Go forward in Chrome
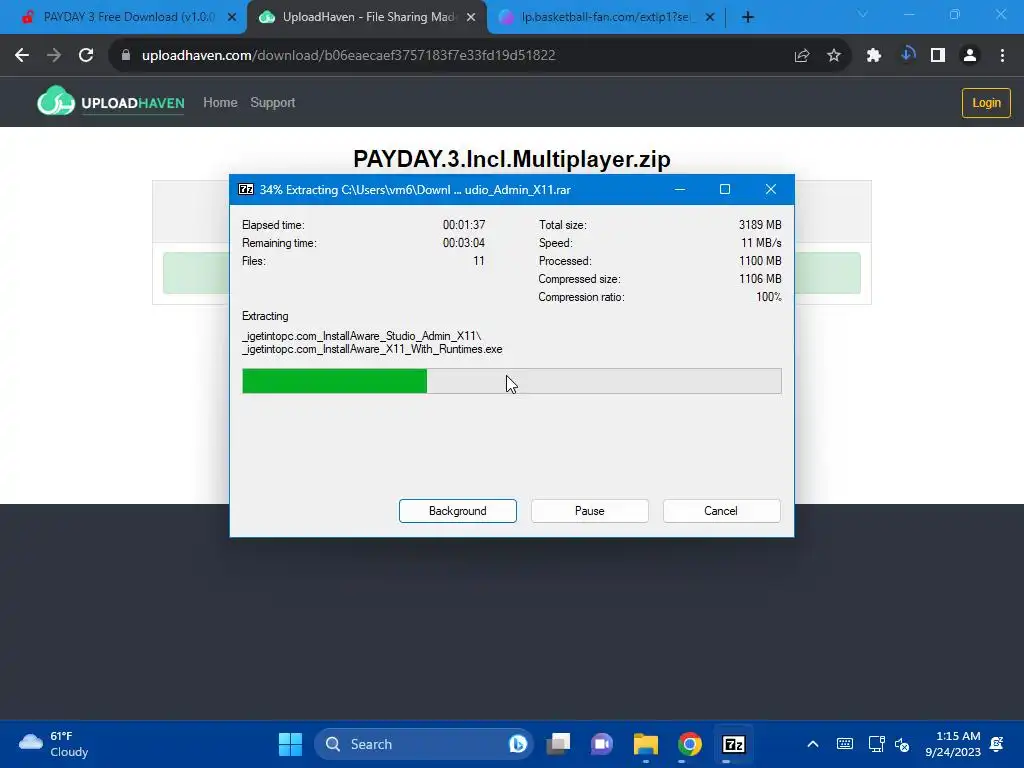 [54, 56]
